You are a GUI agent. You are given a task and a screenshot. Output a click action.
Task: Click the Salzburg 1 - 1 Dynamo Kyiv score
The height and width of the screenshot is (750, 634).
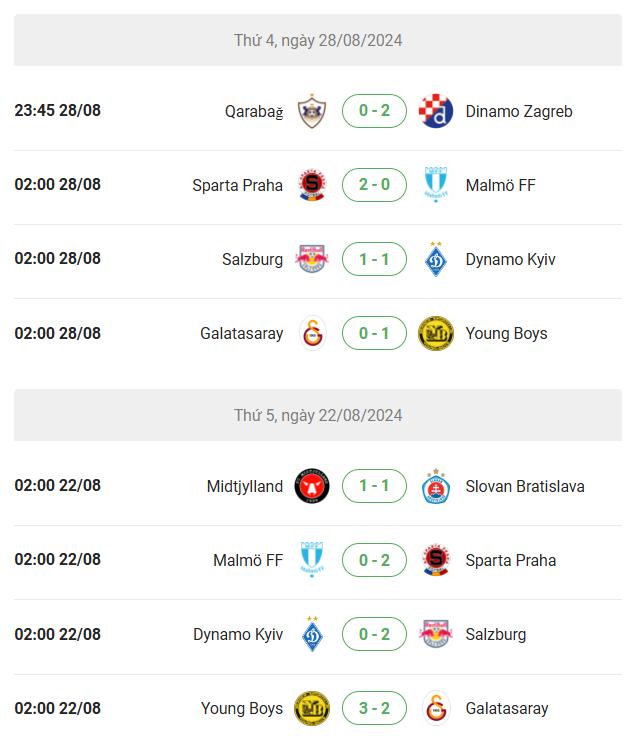tap(374, 259)
